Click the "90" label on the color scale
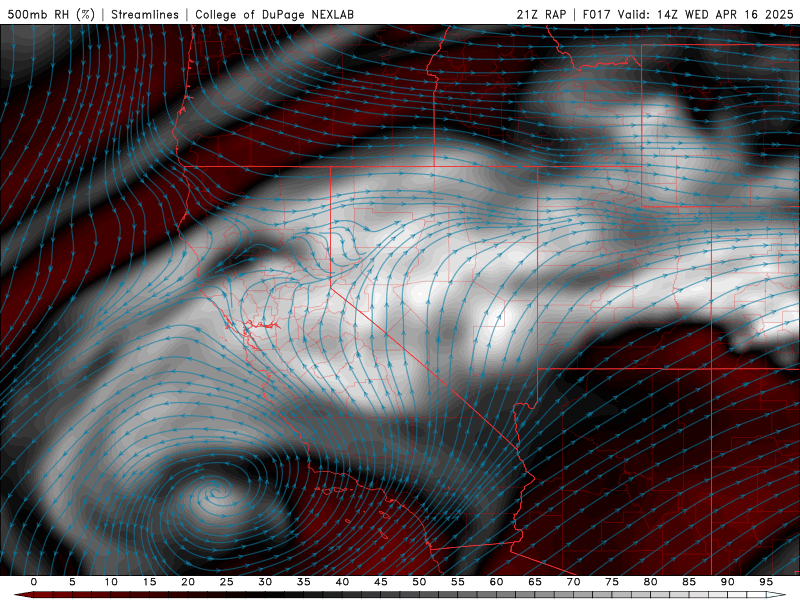Screen dimensions: 800x600 [x=727, y=582]
